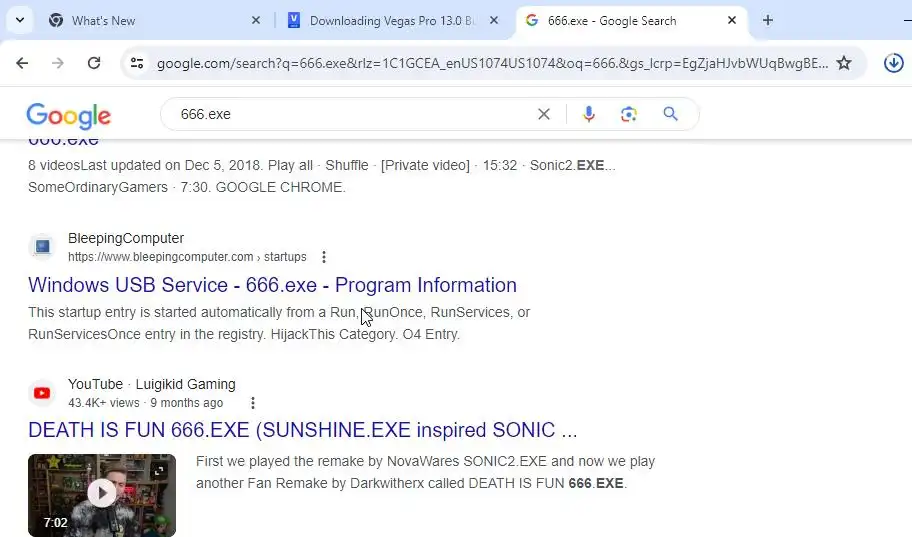Switch to Downloading Vegas Pro 13.0 tab

tap(393, 20)
